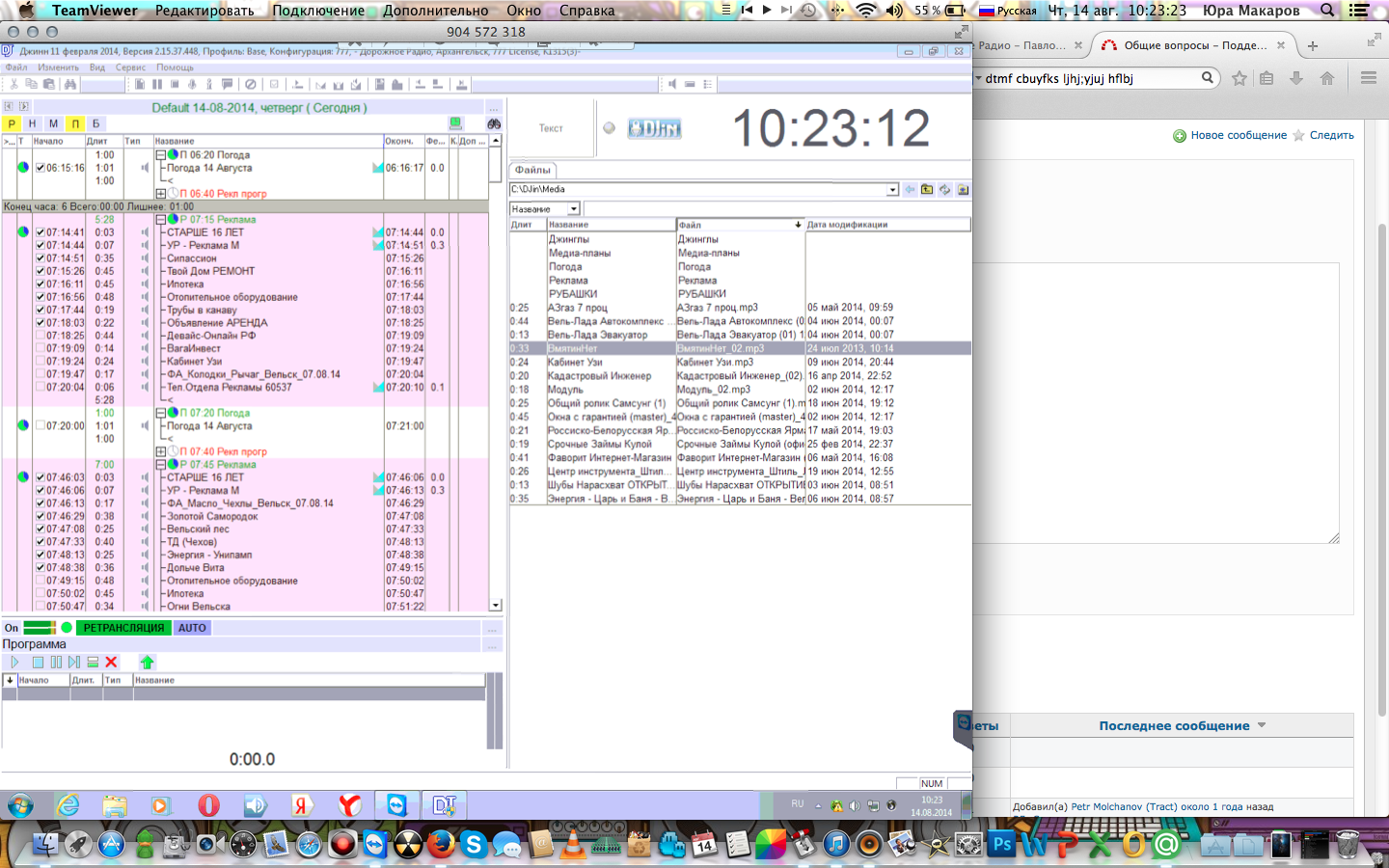Screen dimensions: 1389x868
Task: Click the green up arrow icon
Action: [147, 663]
